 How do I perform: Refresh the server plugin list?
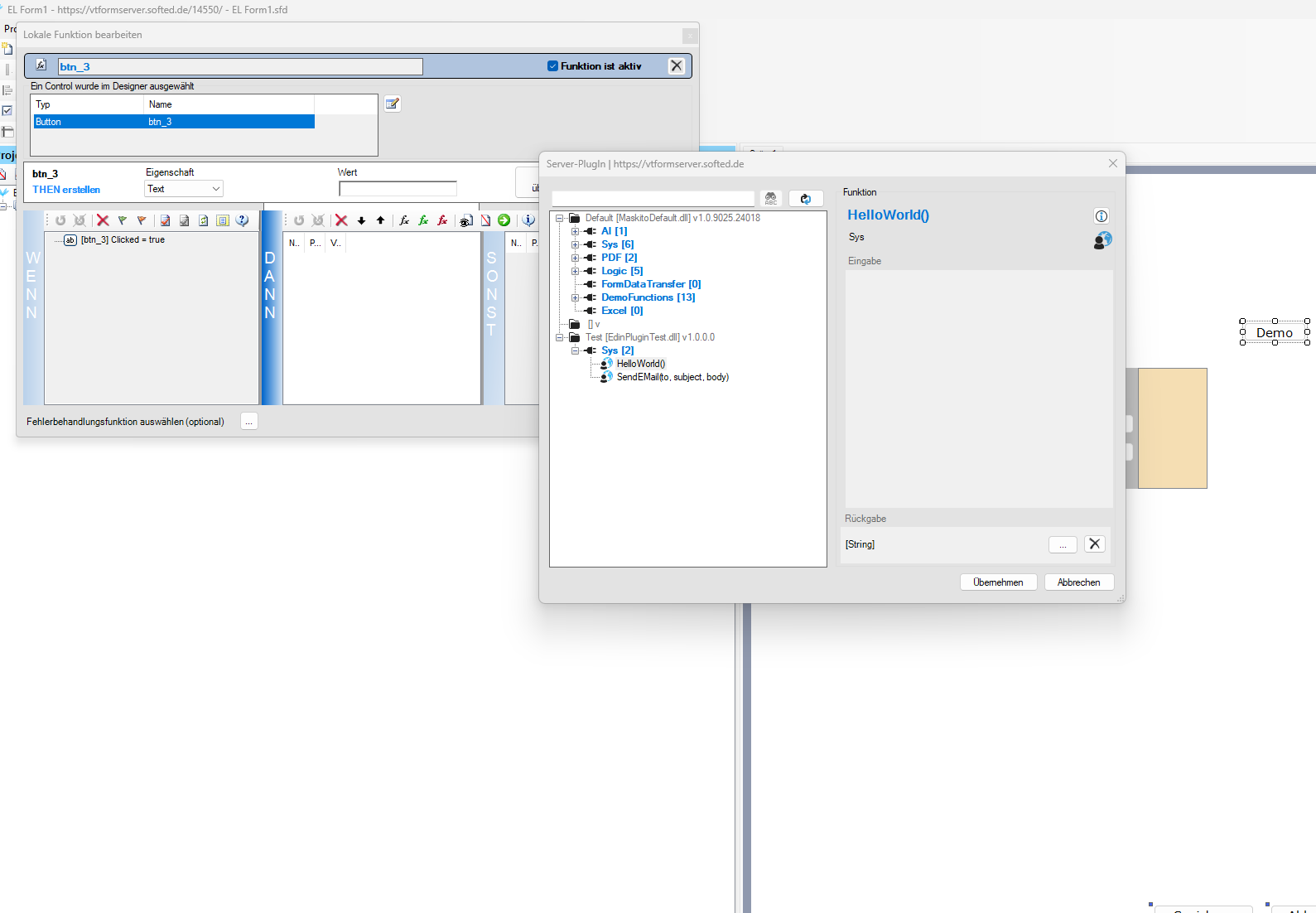point(806,199)
